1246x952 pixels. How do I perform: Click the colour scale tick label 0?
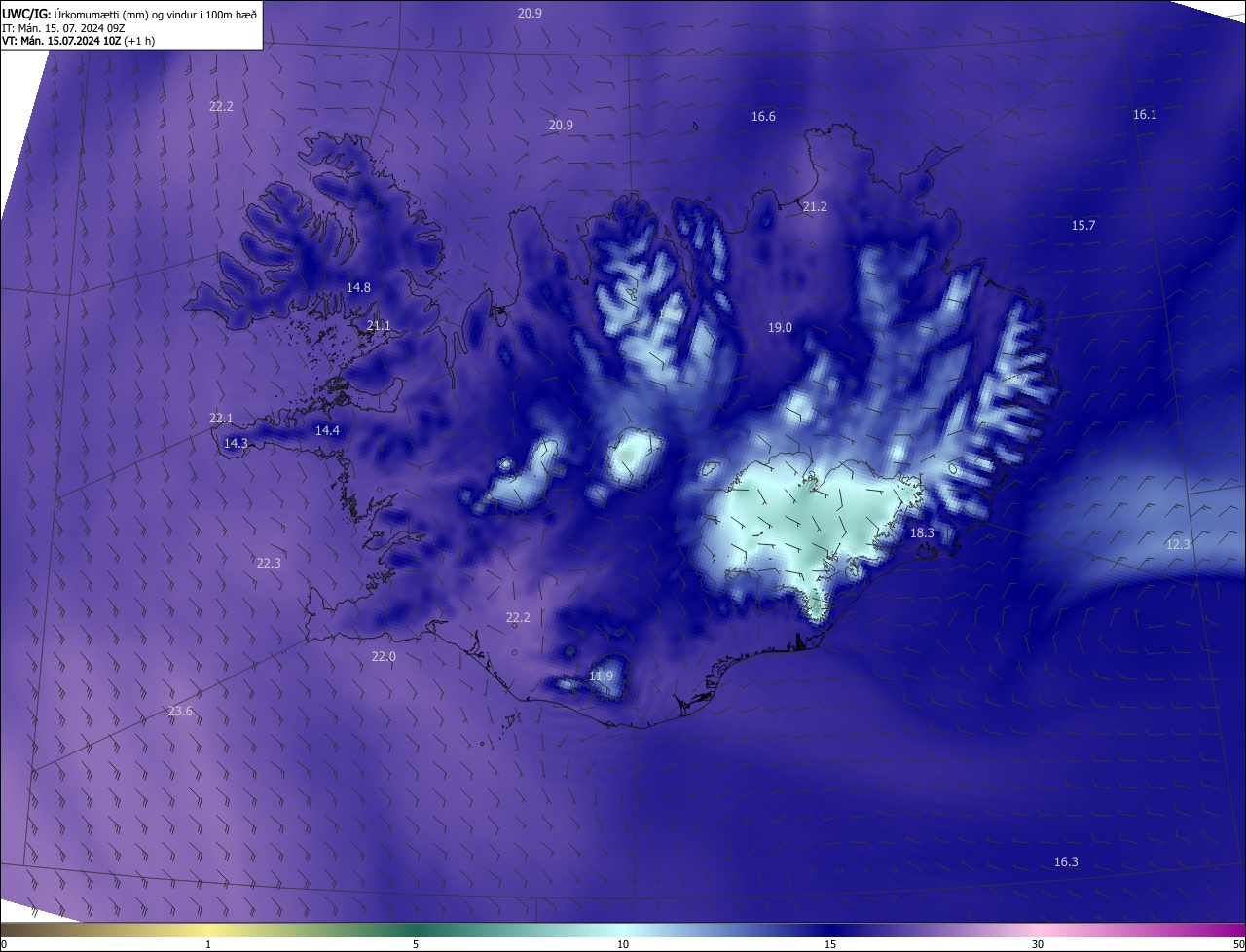(x=4, y=944)
